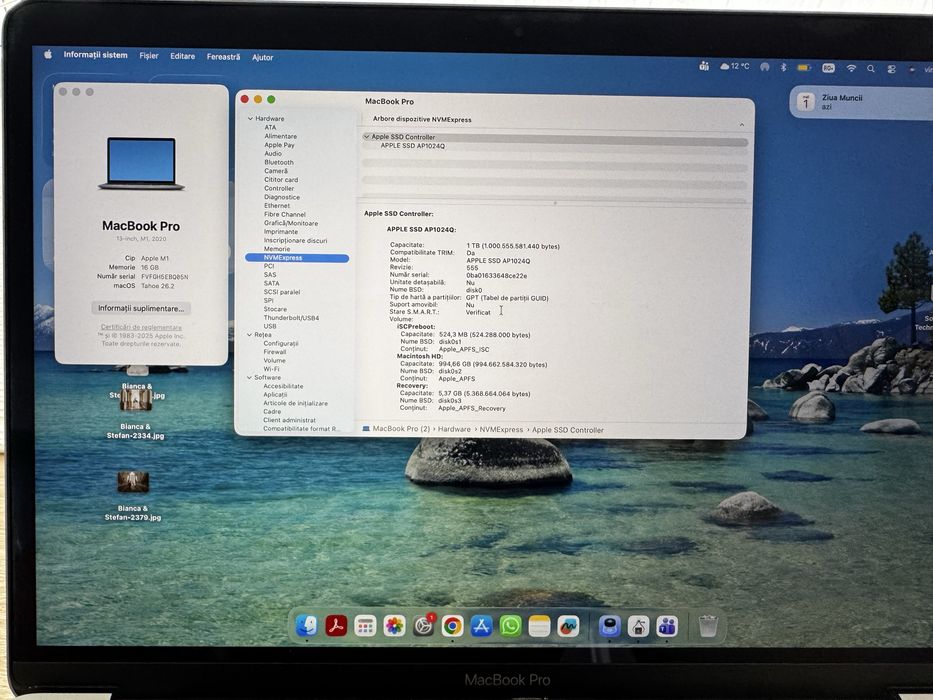The image size is (933, 700).
Task: Open the Trash in the dock
Action: pyautogui.click(x=708, y=626)
